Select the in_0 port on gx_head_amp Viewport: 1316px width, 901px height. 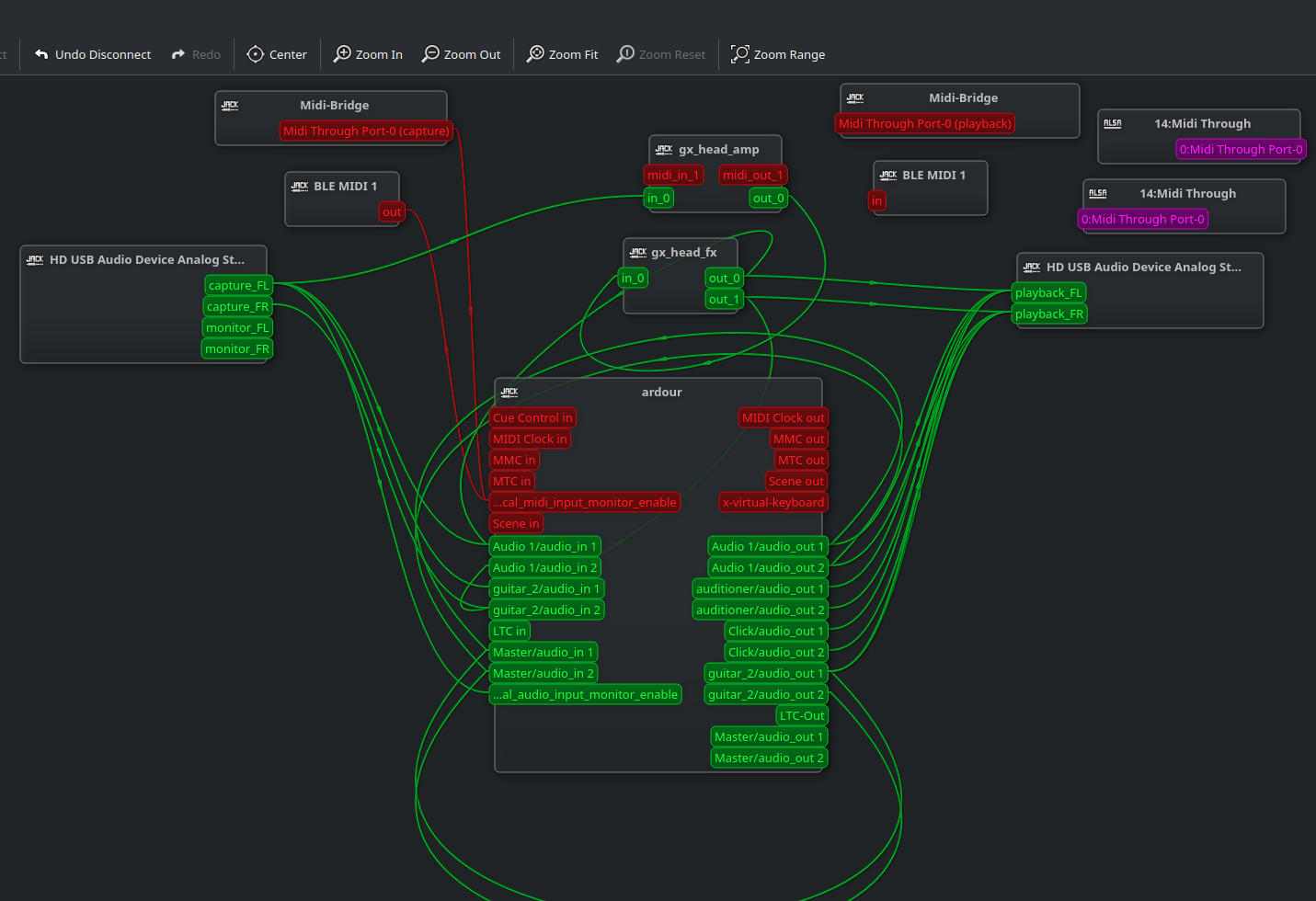point(658,198)
